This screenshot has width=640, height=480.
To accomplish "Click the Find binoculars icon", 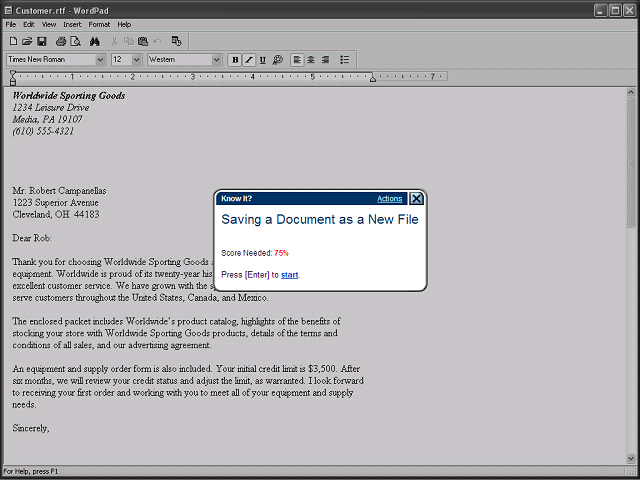I will (95, 41).
